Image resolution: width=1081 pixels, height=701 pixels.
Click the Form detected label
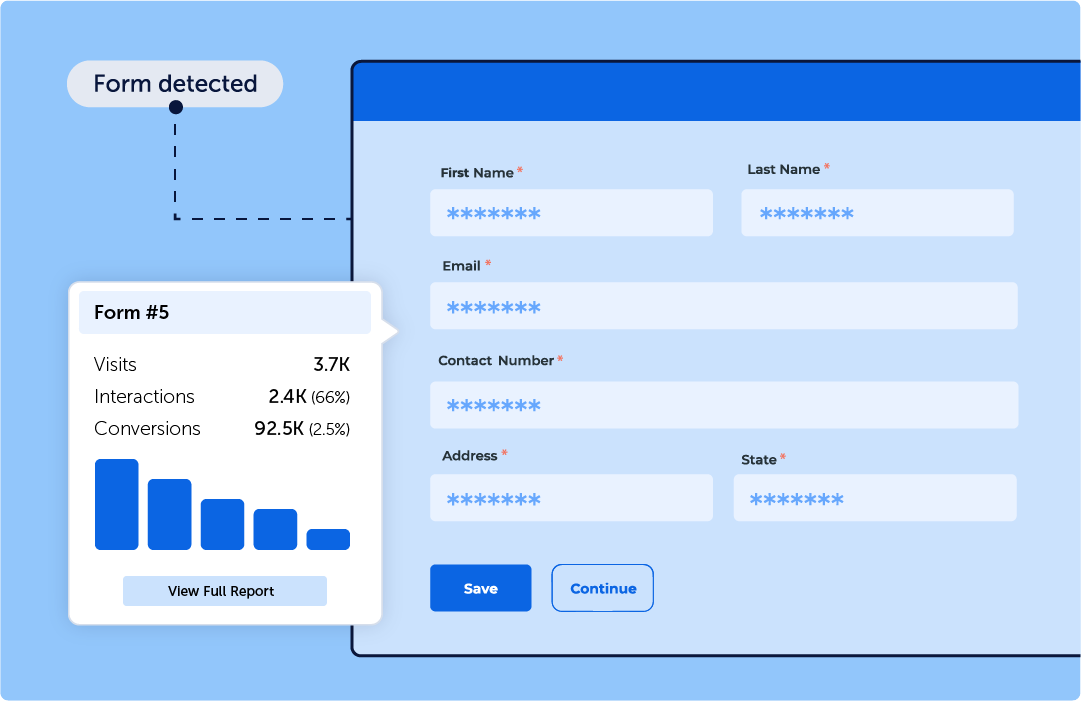click(x=175, y=84)
